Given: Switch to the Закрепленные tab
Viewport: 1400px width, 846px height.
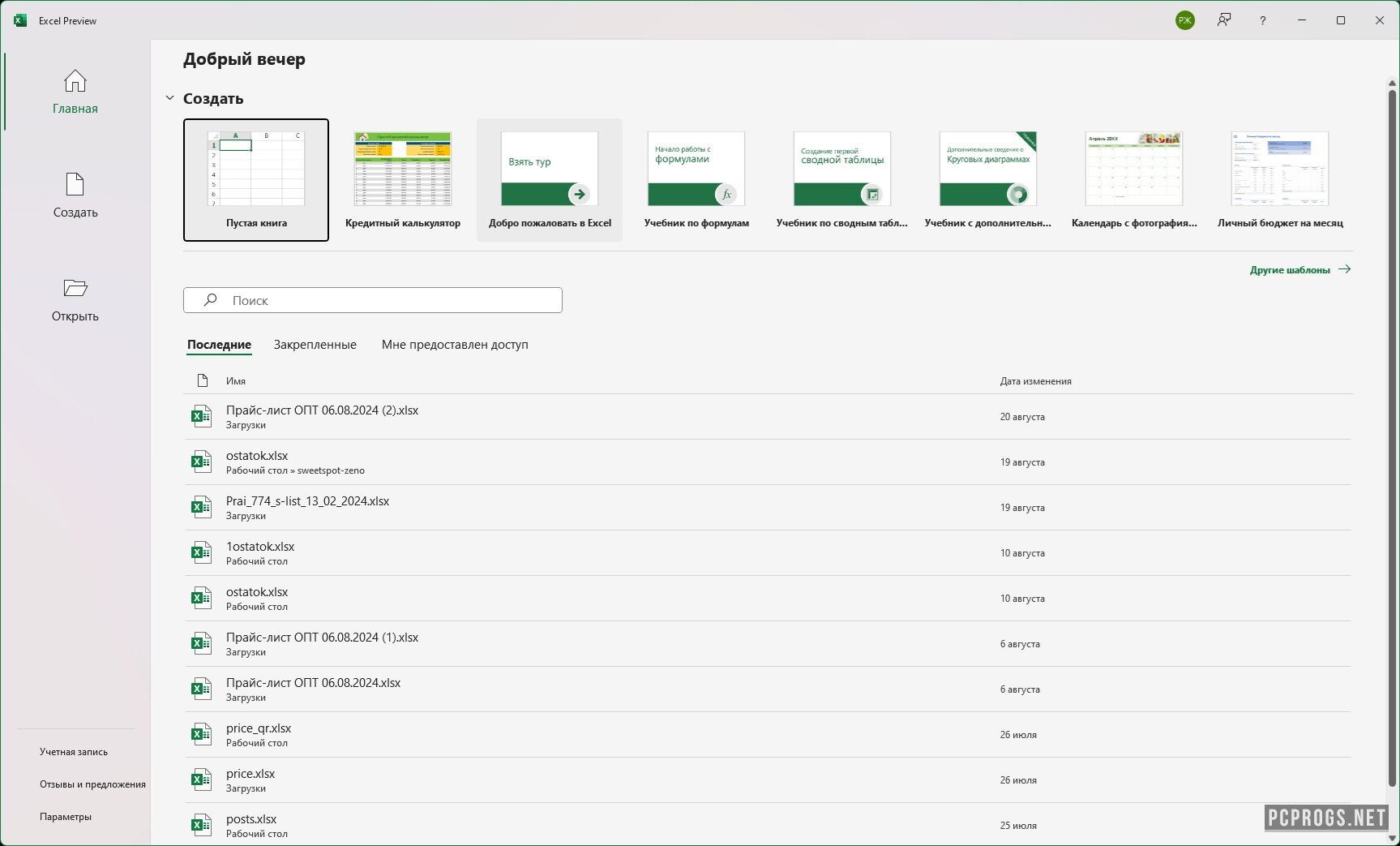Looking at the screenshot, I should pyautogui.click(x=315, y=345).
